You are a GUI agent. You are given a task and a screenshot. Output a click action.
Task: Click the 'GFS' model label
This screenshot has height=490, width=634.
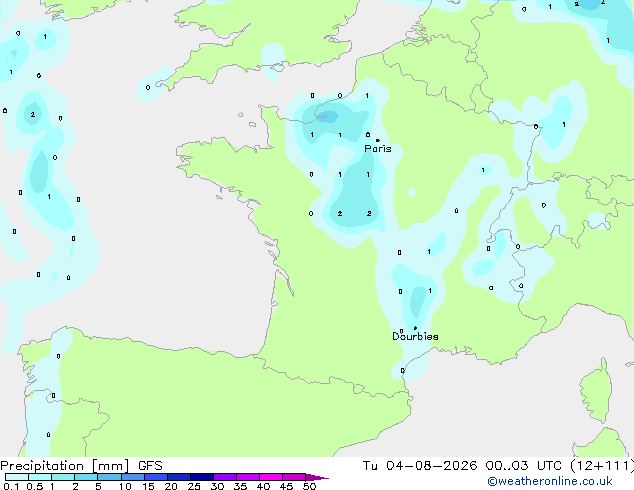[x=150, y=466]
